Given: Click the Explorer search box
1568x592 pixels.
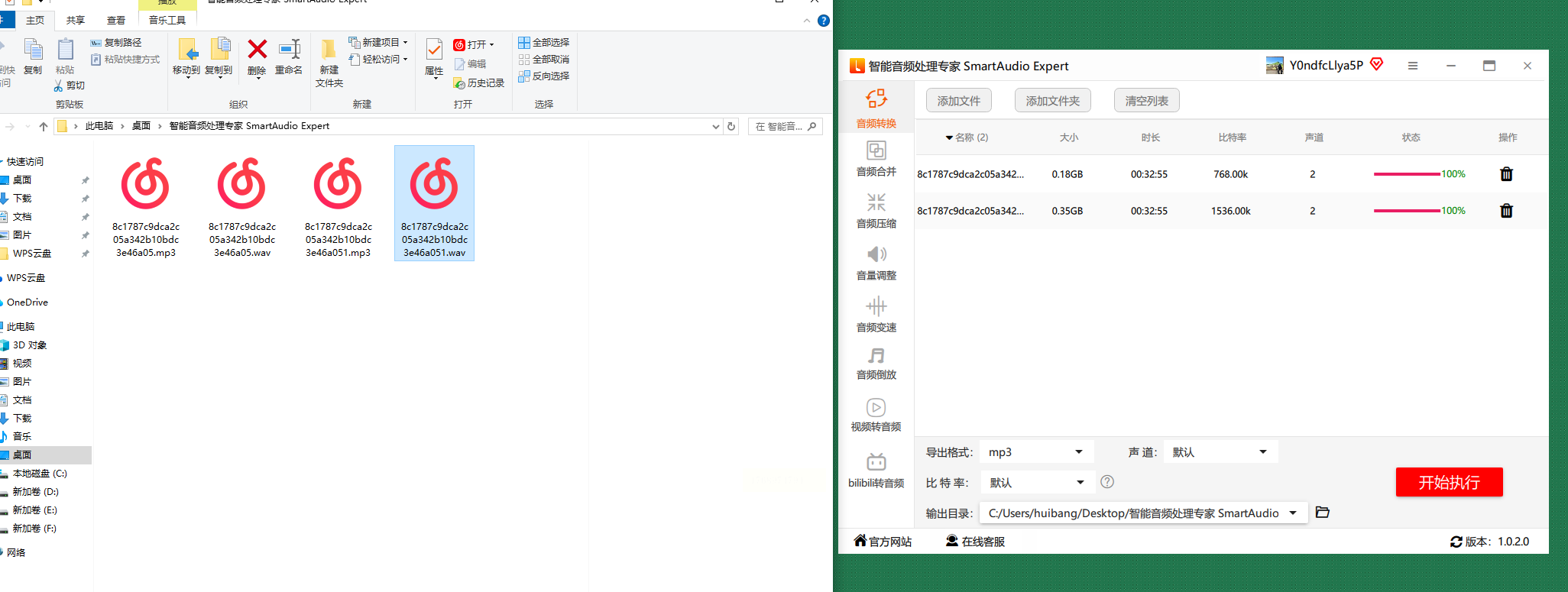Looking at the screenshot, I should coord(786,127).
